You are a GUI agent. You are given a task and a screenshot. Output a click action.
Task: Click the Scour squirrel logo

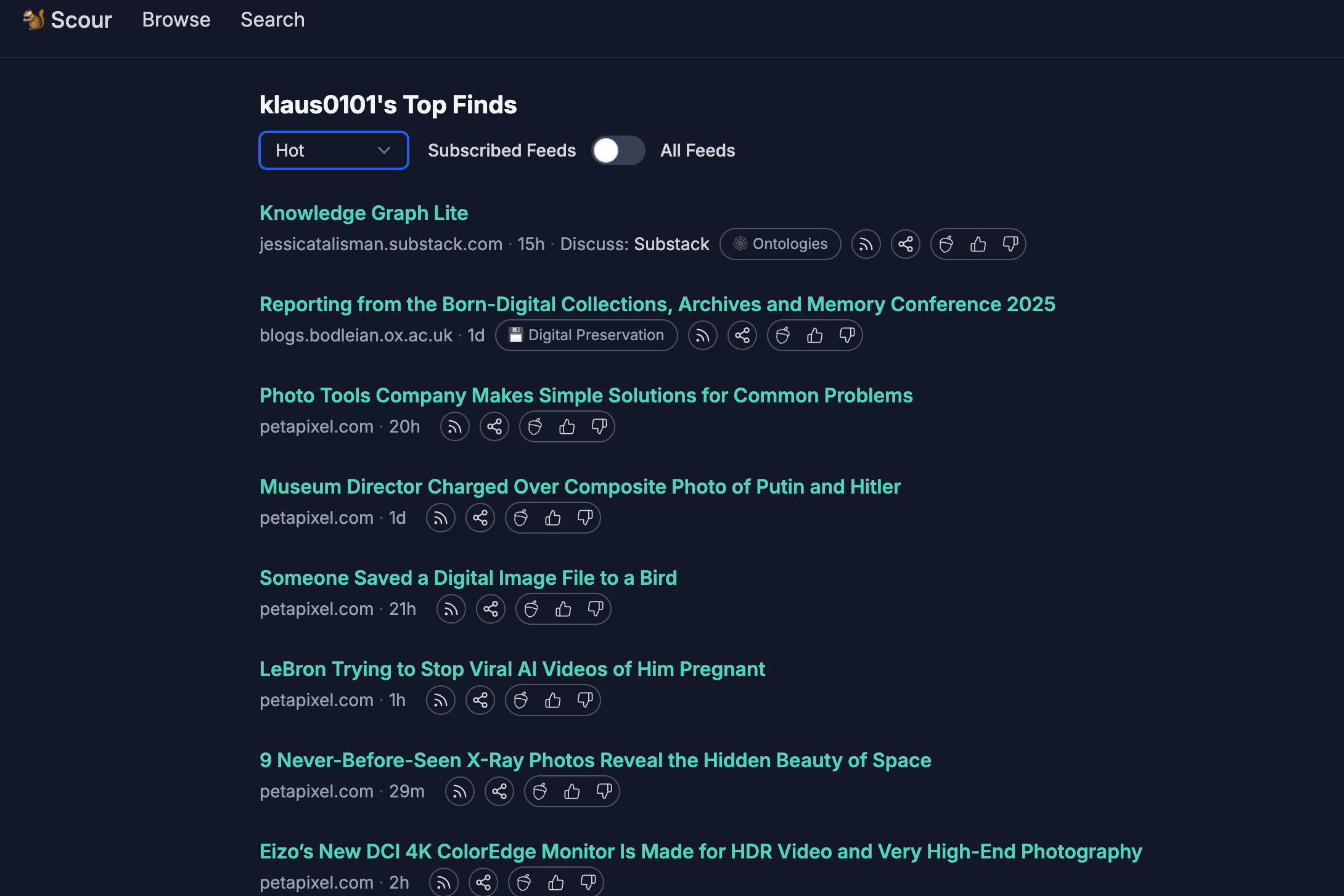click(33, 20)
